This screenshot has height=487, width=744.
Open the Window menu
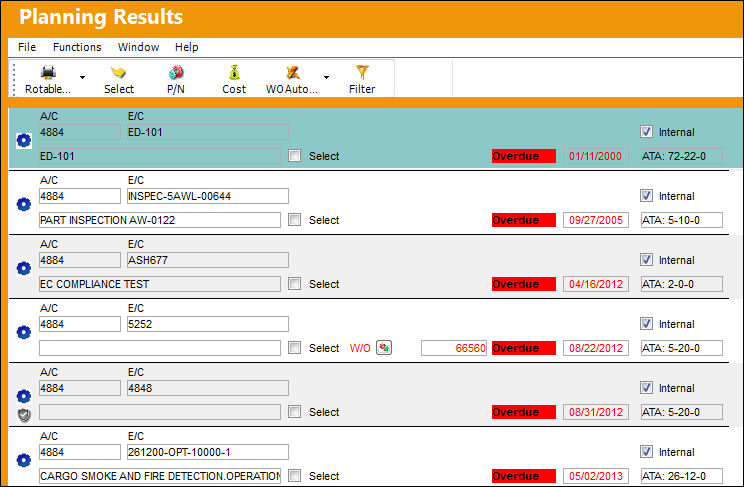pyautogui.click(x=138, y=47)
